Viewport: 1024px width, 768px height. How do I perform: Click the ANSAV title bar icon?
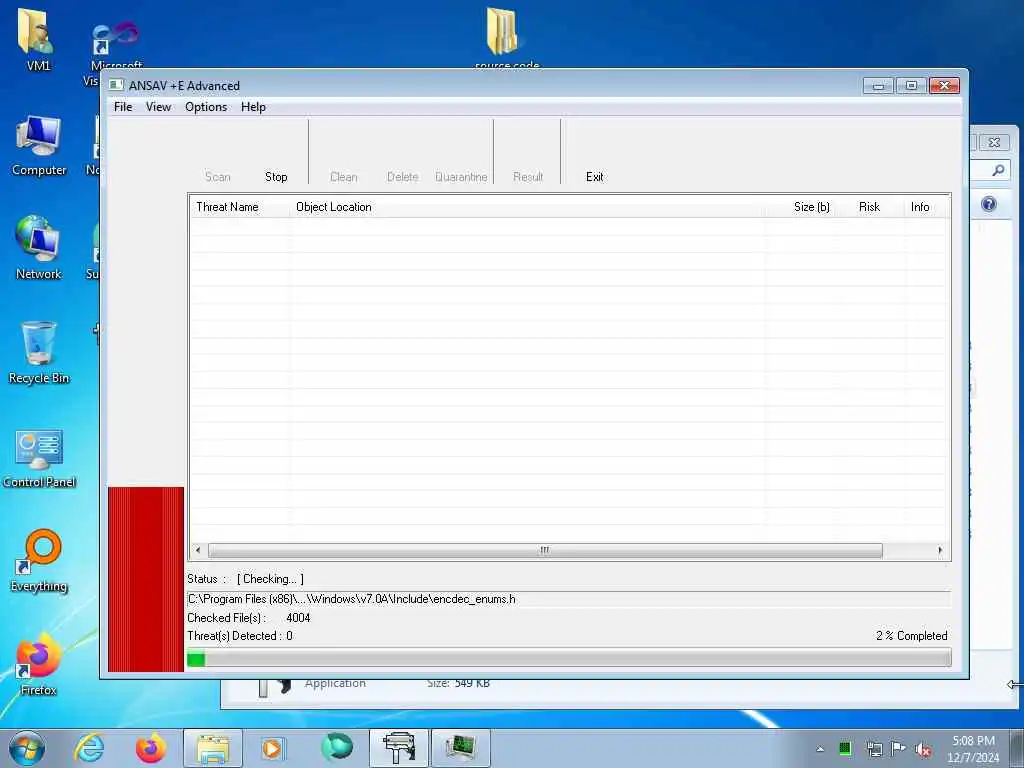(116, 86)
